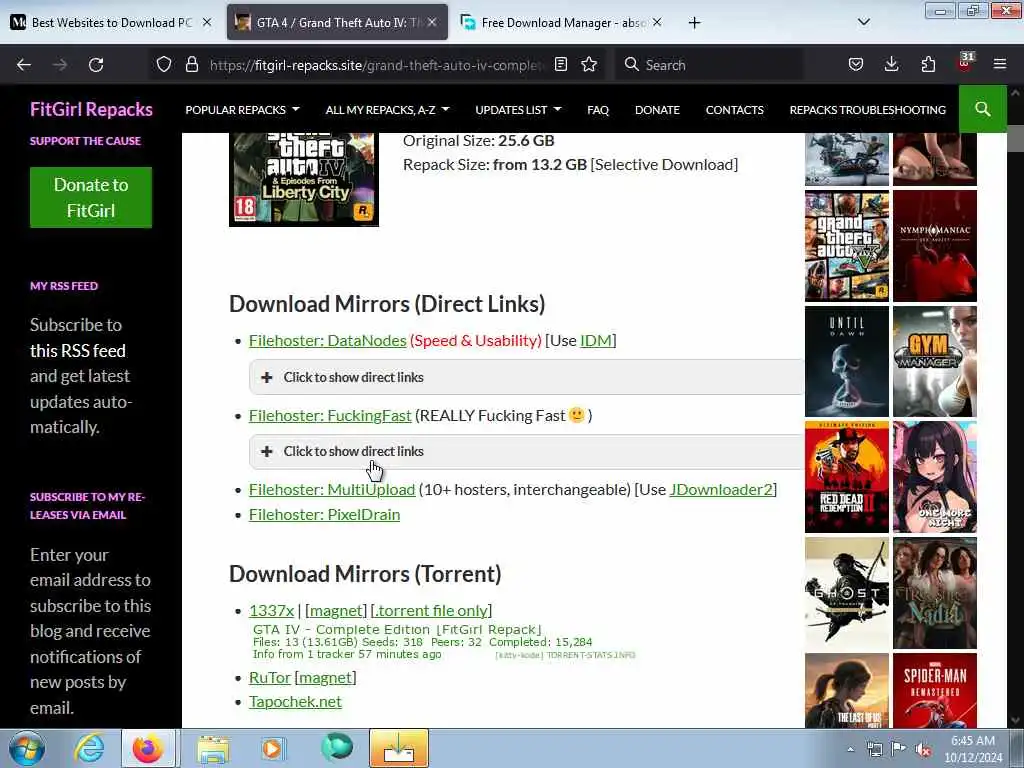
Task: Toggle the reader view icon
Action: [560, 65]
